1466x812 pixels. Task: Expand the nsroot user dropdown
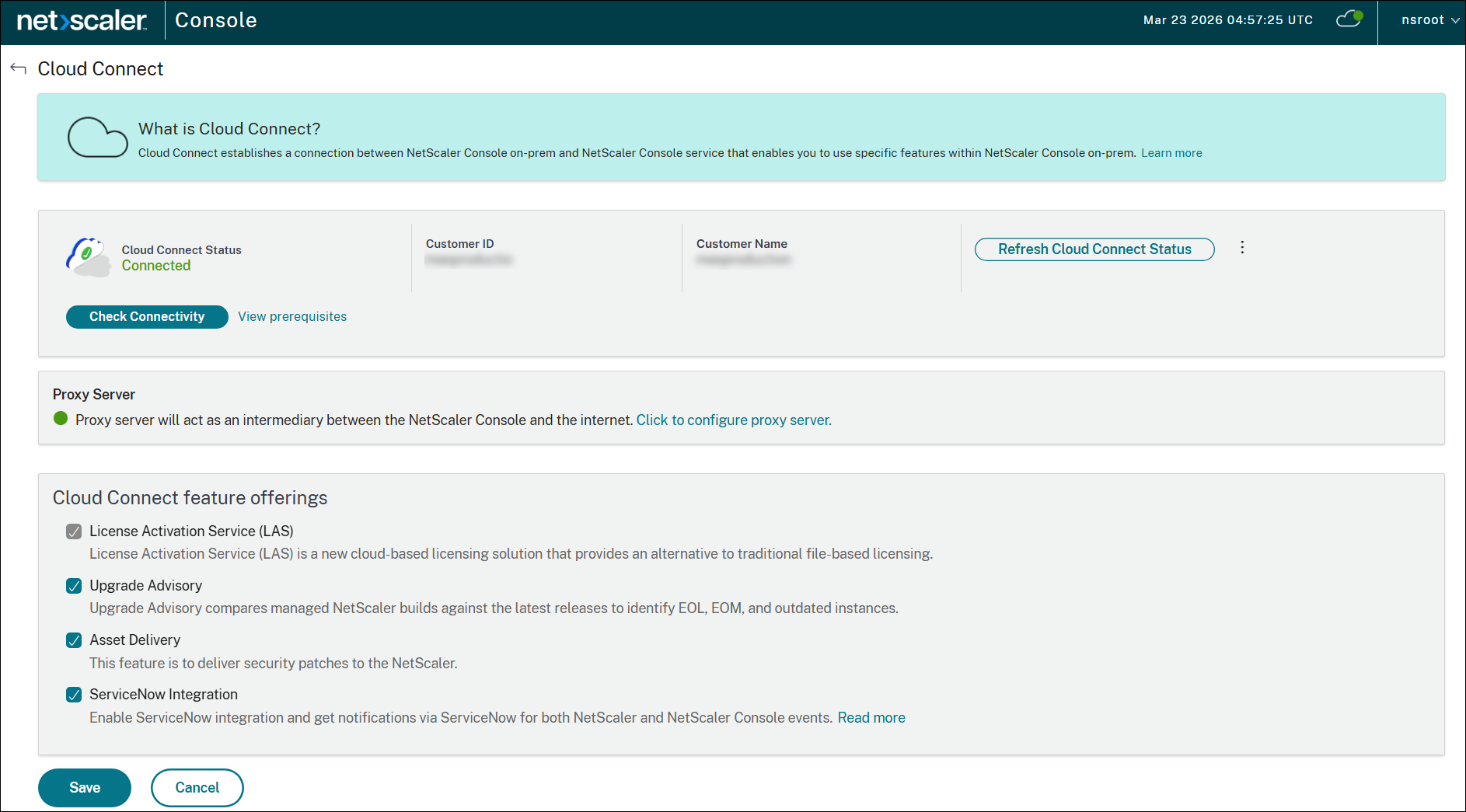coord(1429,20)
